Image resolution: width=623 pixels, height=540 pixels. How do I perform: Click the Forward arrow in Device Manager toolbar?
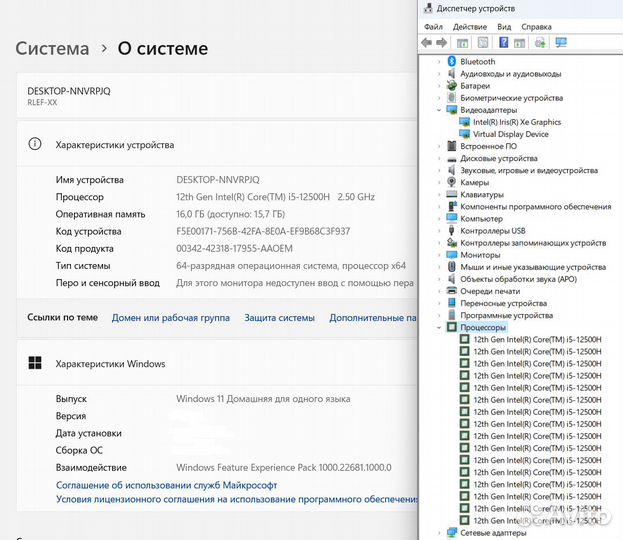[441, 43]
